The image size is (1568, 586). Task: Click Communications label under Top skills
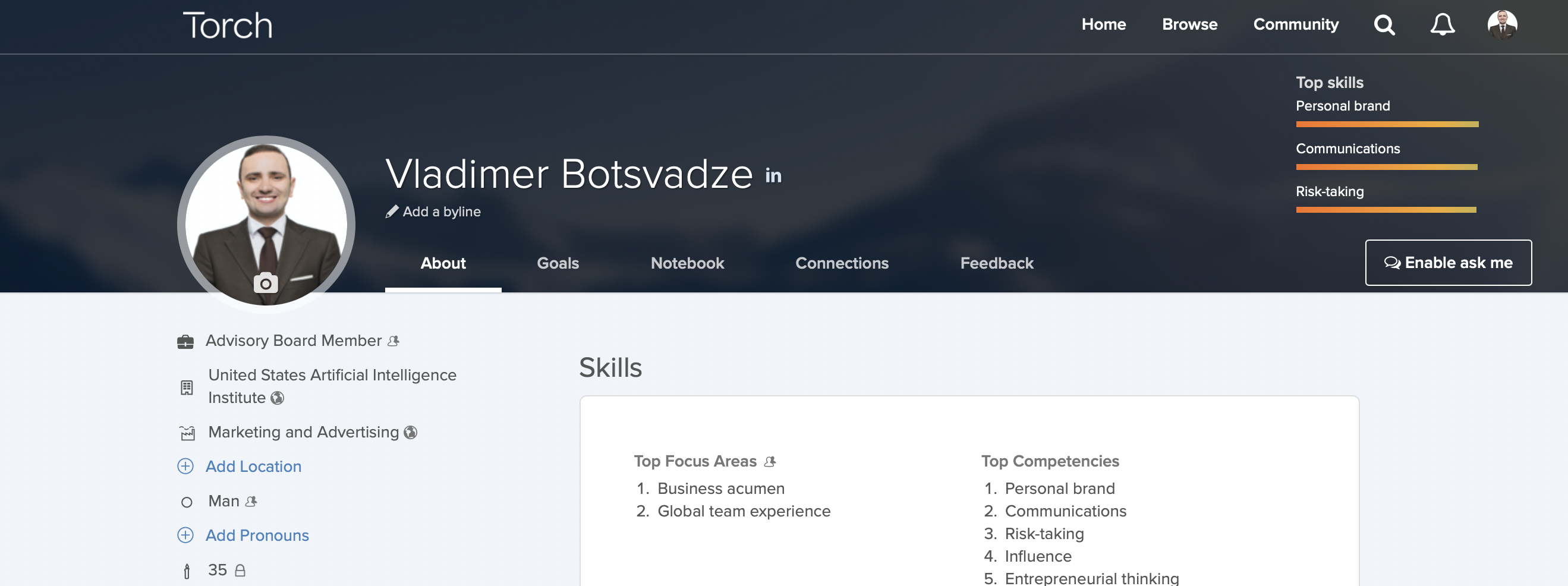[1347, 149]
